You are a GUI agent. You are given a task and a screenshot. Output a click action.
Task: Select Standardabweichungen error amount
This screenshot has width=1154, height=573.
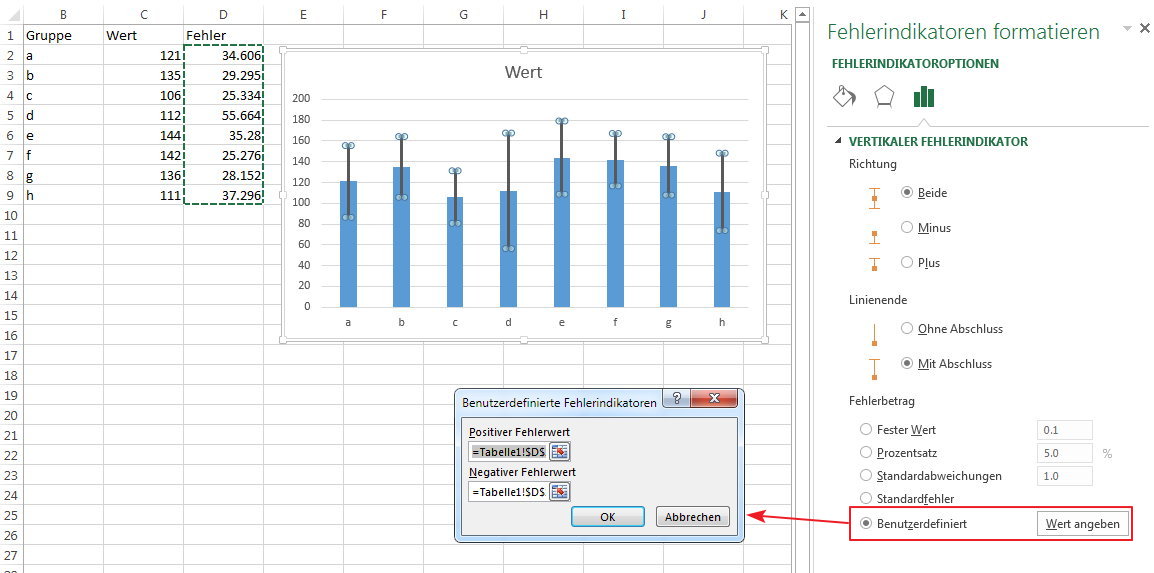coord(866,476)
